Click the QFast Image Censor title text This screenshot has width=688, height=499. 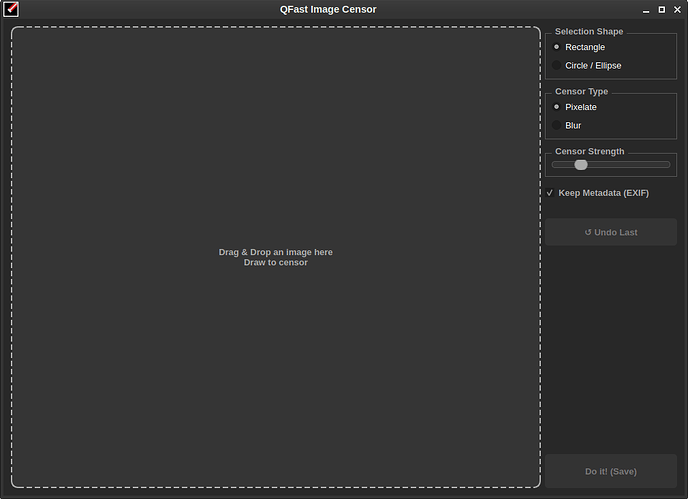pyautogui.click(x=328, y=9)
